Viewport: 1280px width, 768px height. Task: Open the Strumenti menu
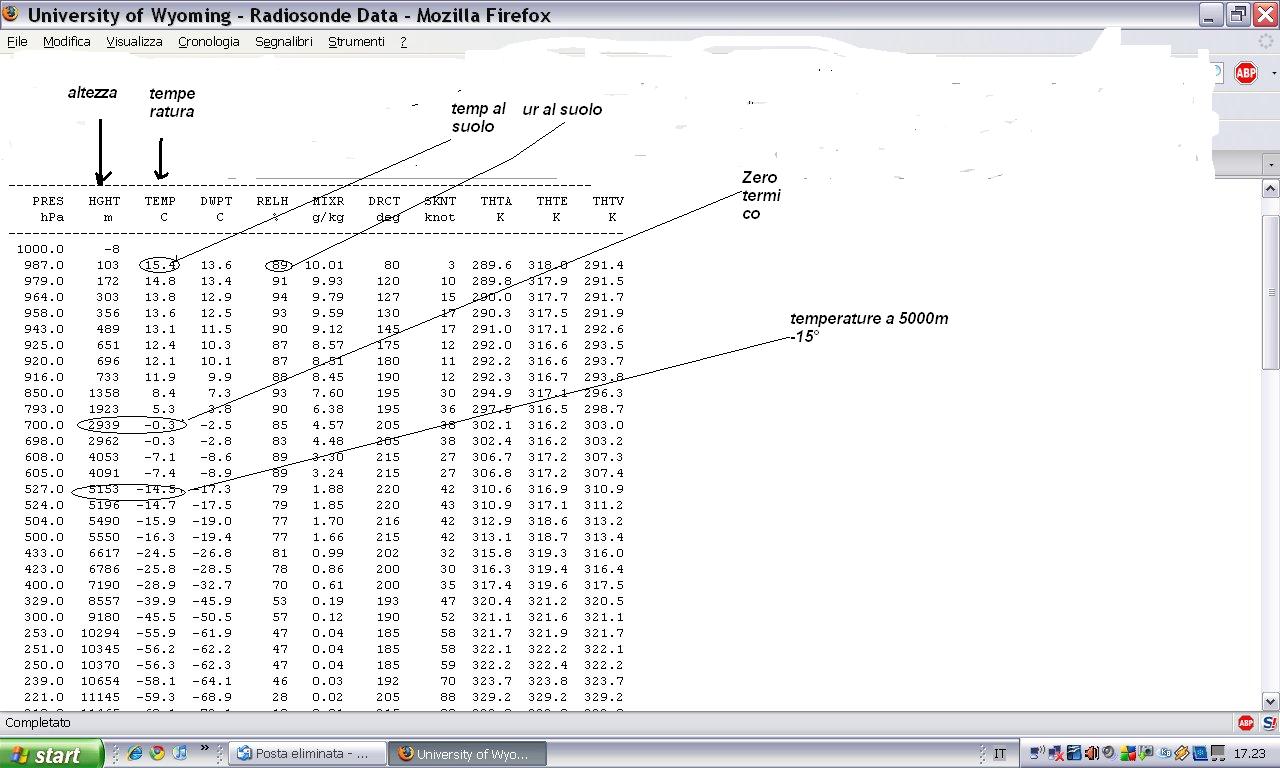point(356,42)
